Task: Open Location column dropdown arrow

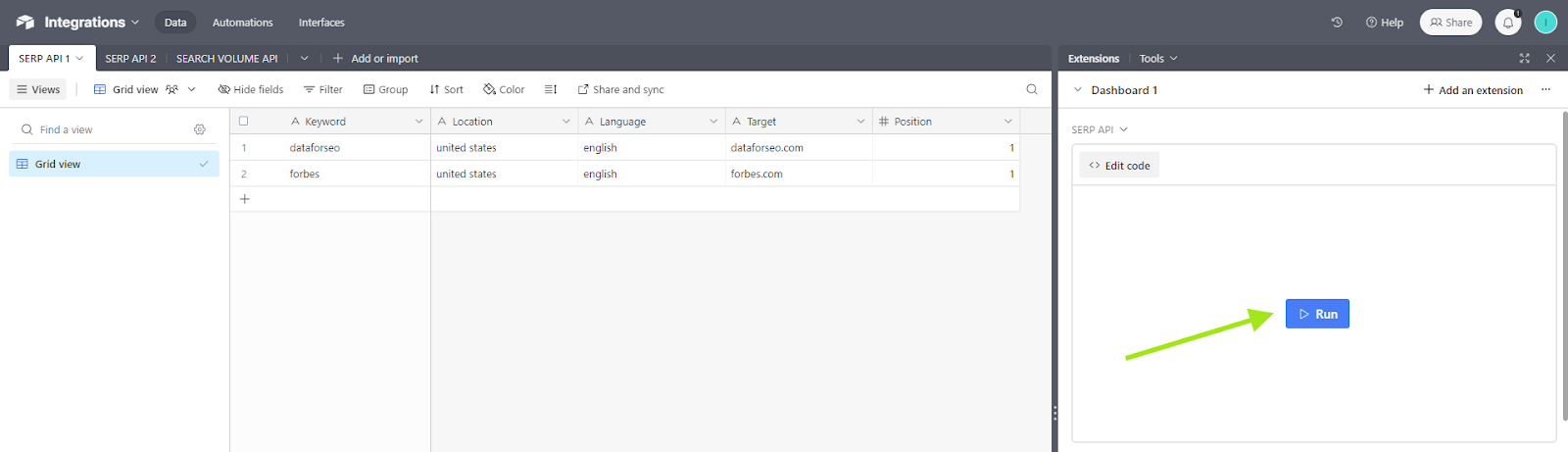Action: 565,122
